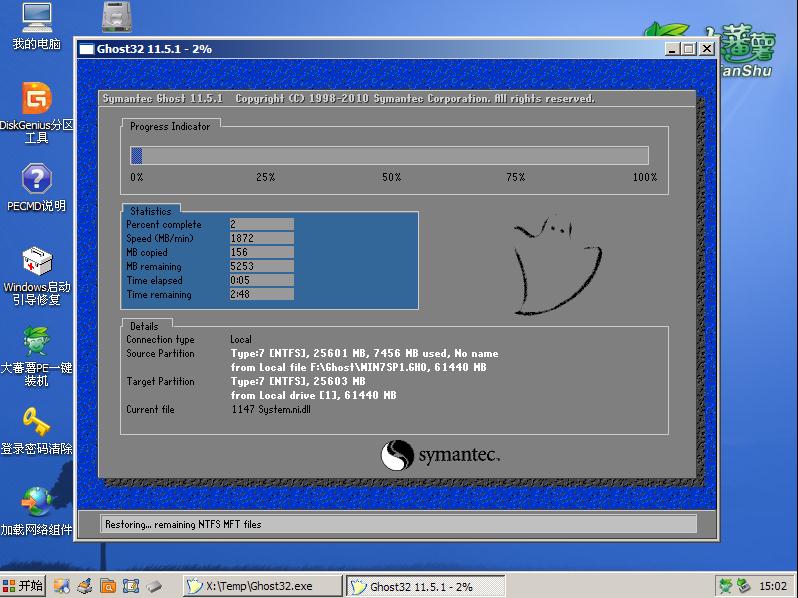Viewport: 798px width, 598px height.
Task: Click the Ghost32 window title bar
Action: (350, 49)
